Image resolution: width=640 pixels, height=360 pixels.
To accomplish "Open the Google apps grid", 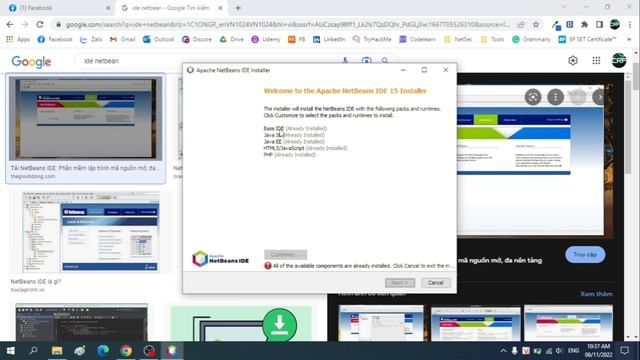I will click(x=596, y=60).
